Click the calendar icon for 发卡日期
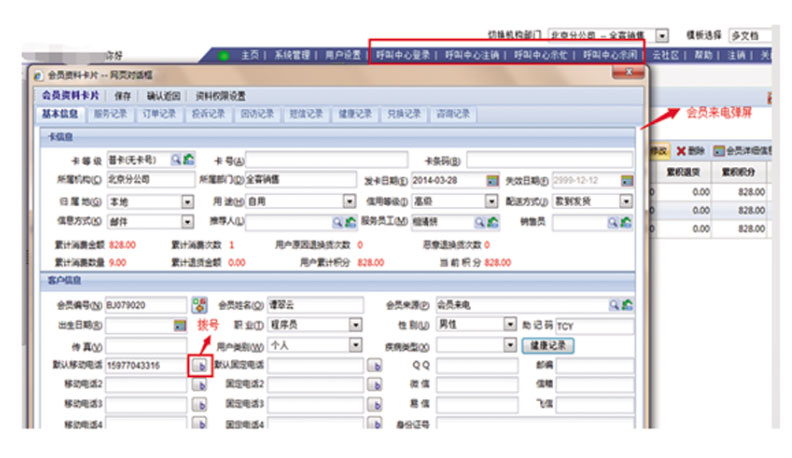 492,180
